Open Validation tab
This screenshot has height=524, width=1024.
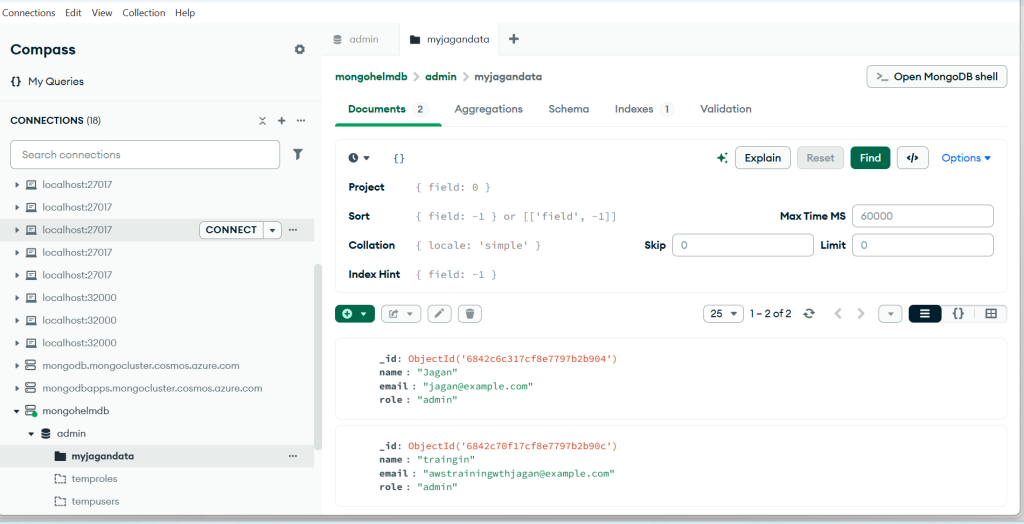[726, 109]
